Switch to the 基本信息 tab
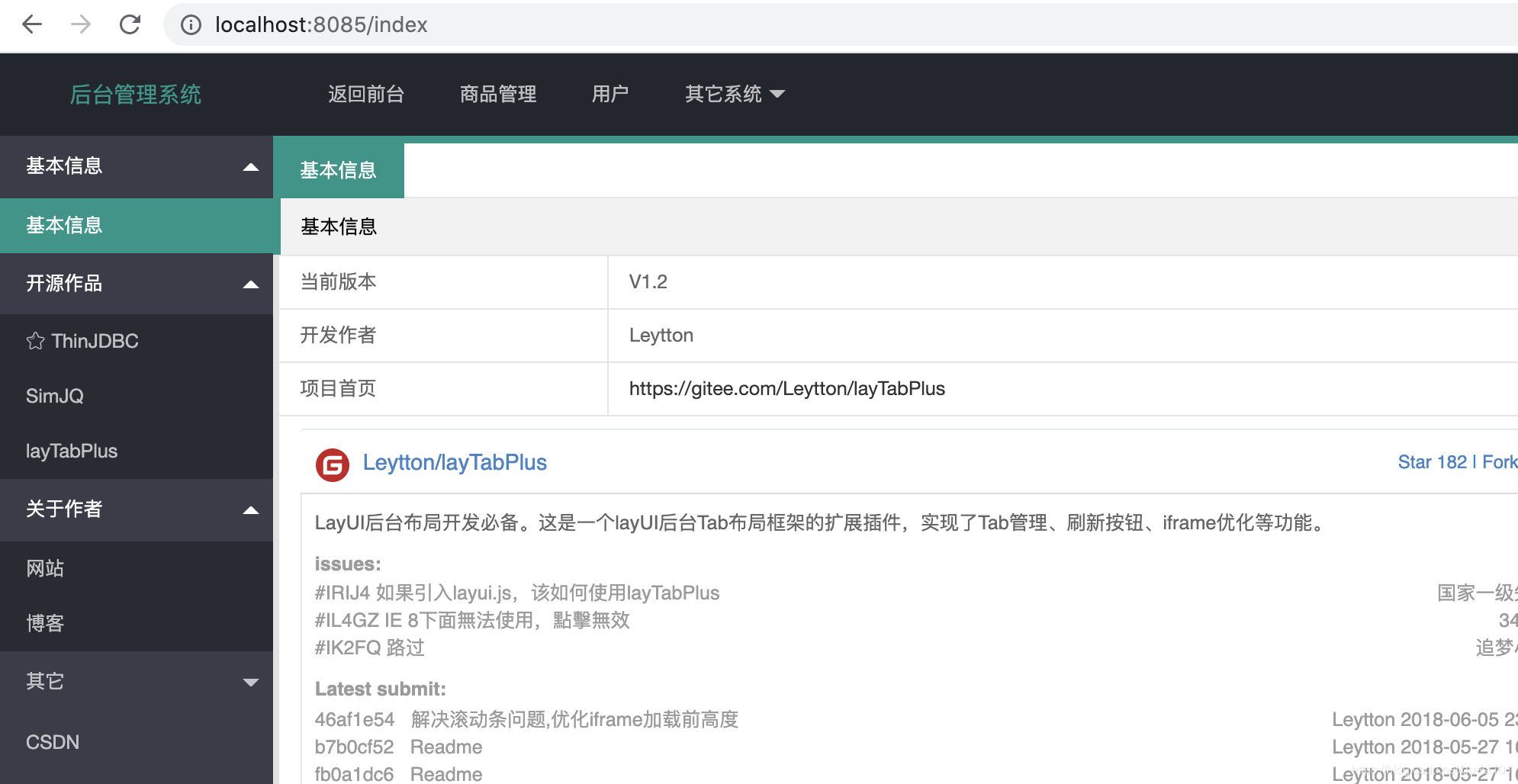Screen dimensions: 1518x784 click(339, 170)
